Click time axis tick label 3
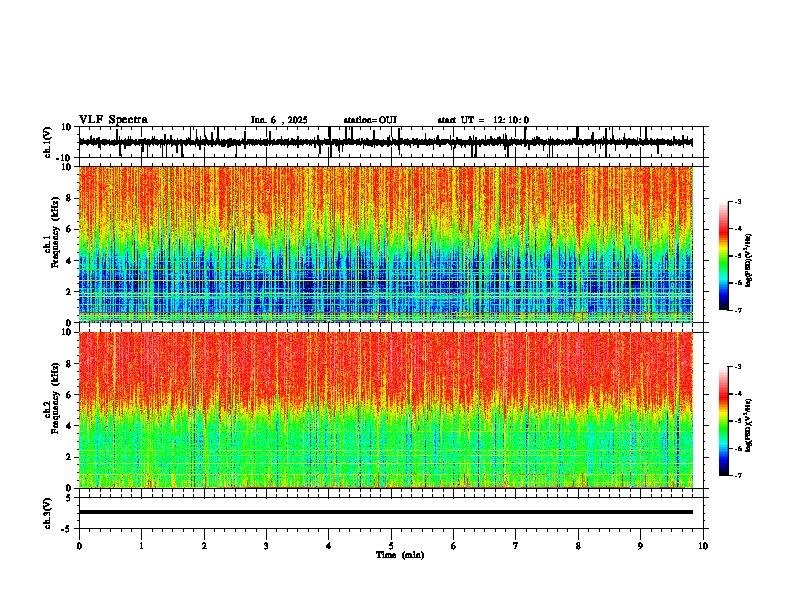Image resolution: width=792 pixels, height=612 pixels. (x=266, y=546)
